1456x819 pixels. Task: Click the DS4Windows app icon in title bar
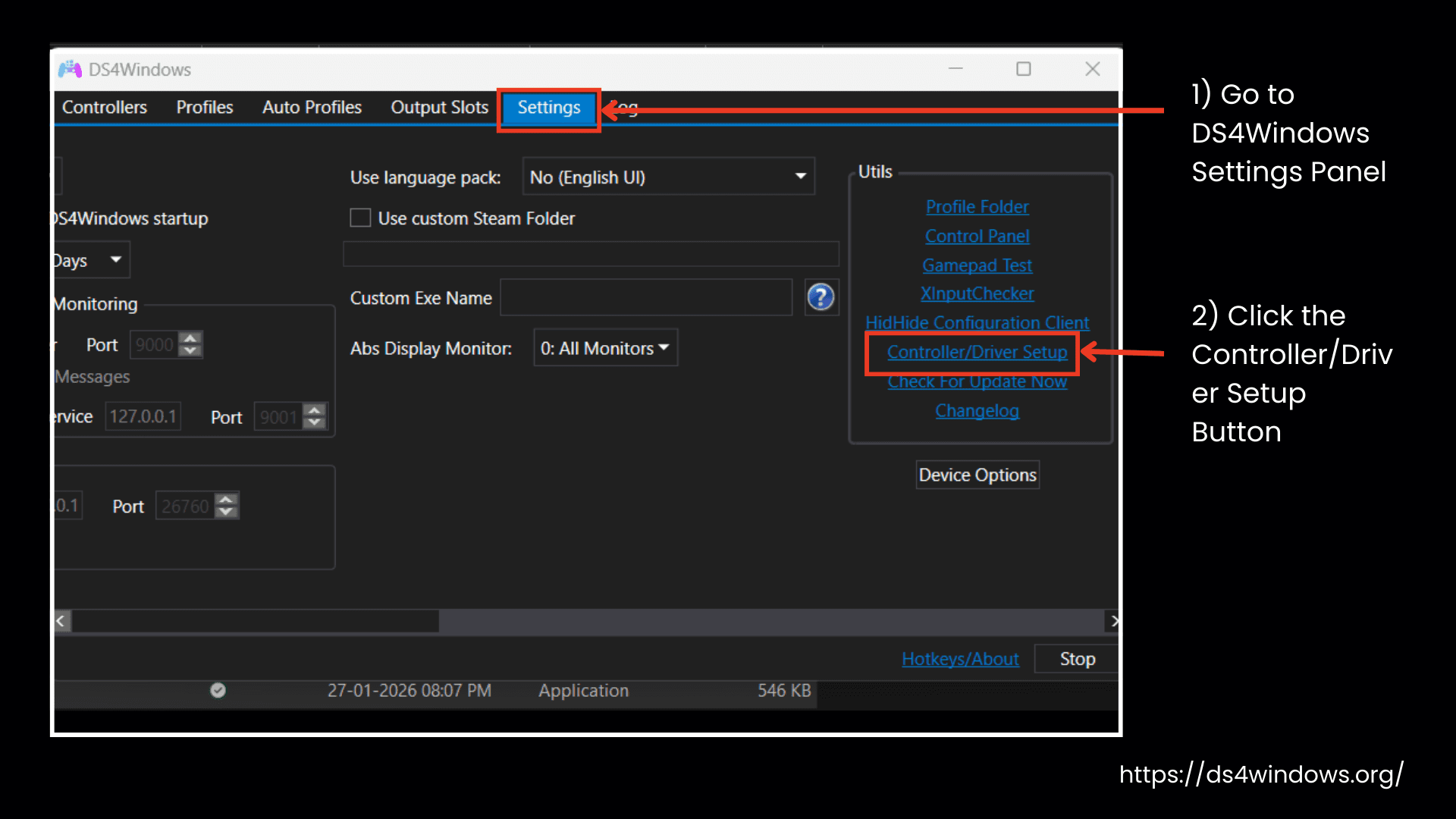[70, 70]
